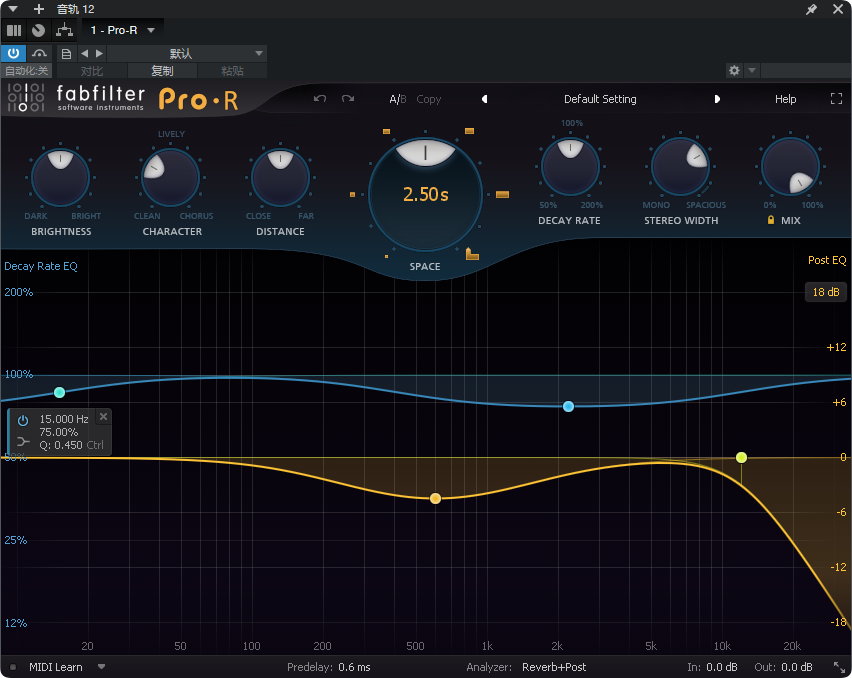Viewport: 852px width, 678px height.
Task: Toggle the plugin power bypass button
Action: [14, 53]
